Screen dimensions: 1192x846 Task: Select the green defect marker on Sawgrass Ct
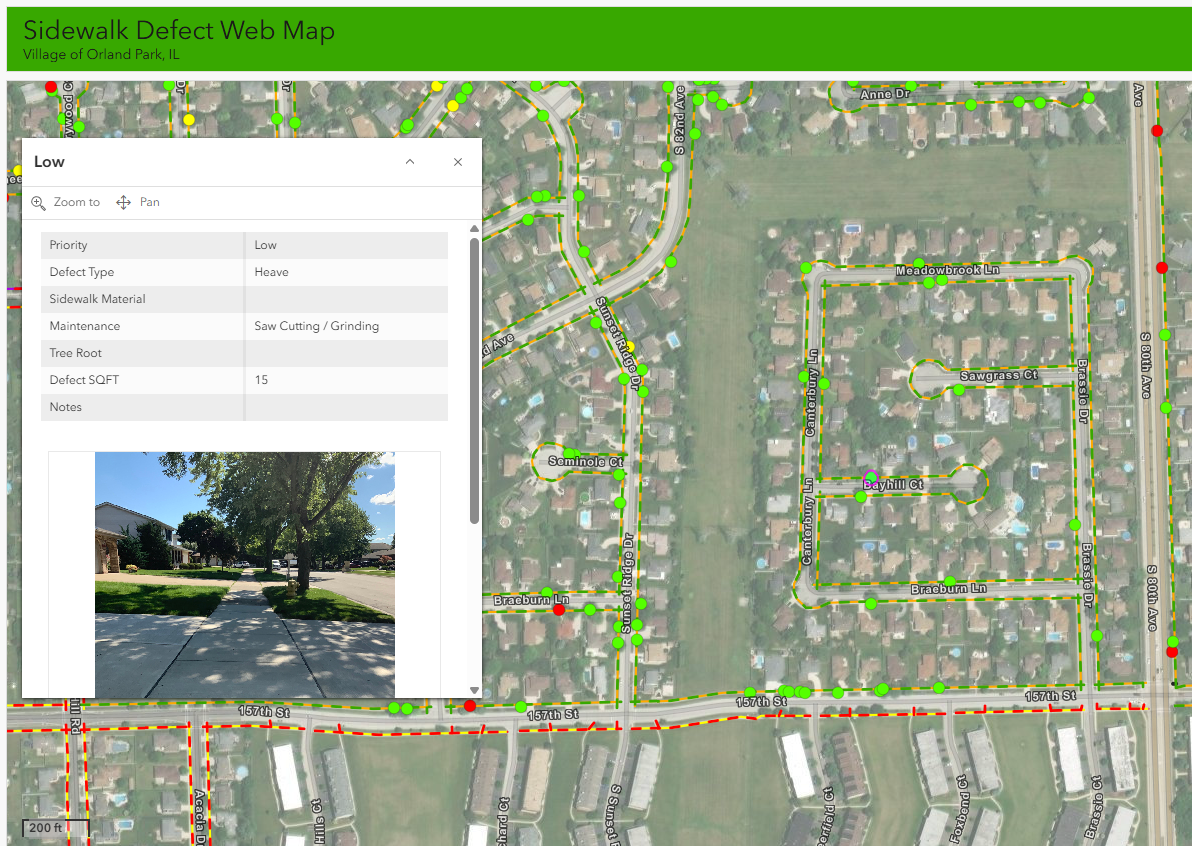[959, 390]
